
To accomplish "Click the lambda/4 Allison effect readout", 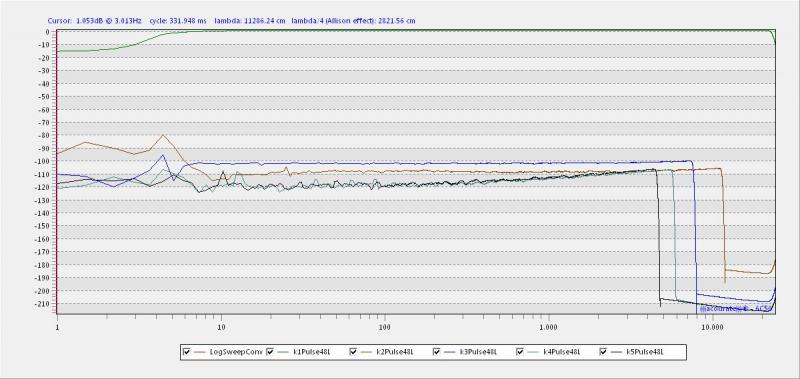I will [353, 21].
